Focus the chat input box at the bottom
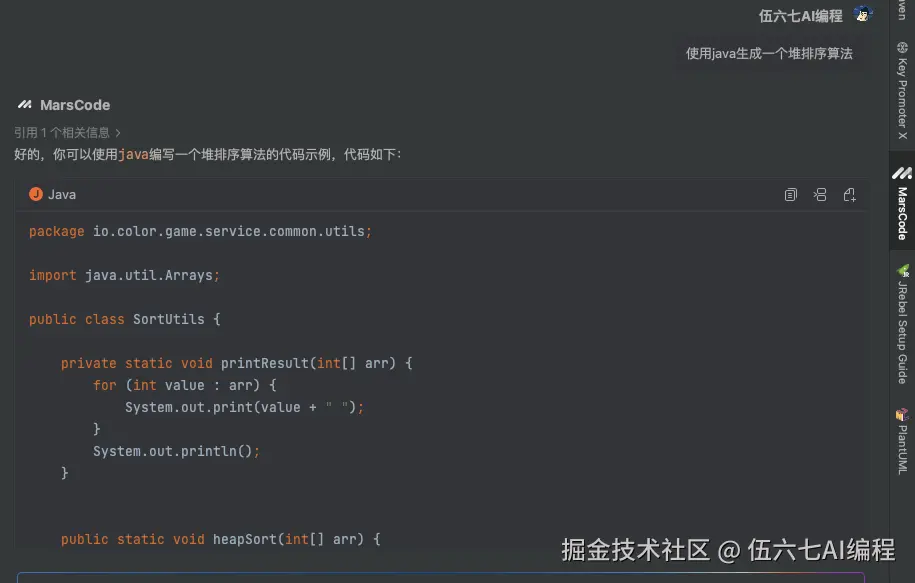The height and width of the screenshot is (583, 915). click(x=441, y=578)
